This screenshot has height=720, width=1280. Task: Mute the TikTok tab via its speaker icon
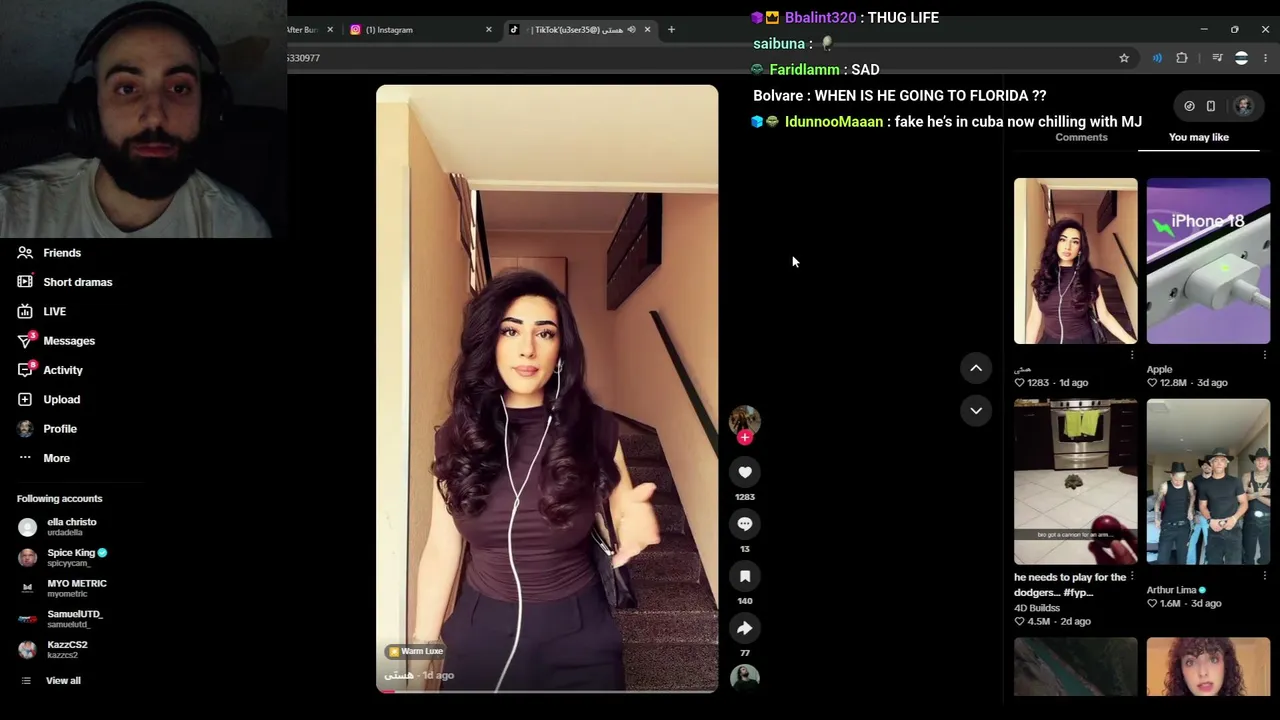click(631, 30)
